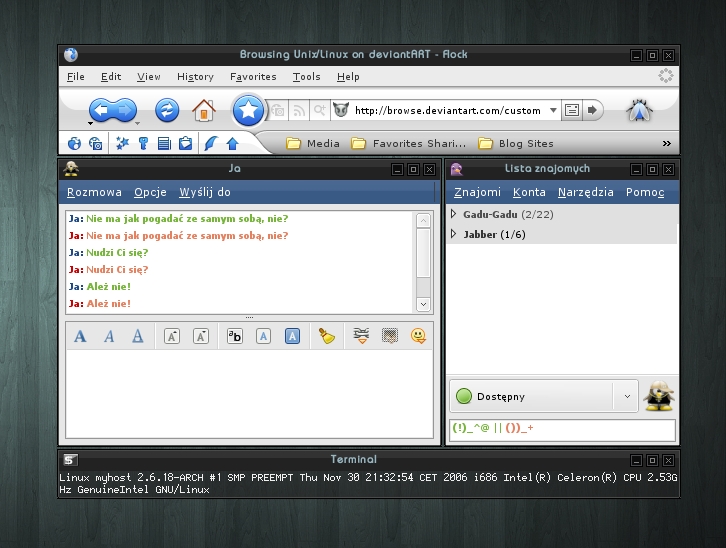The height and width of the screenshot is (548, 726).
Task: Open the news feeds list icon
Action: pyautogui.click(x=164, y=143)
